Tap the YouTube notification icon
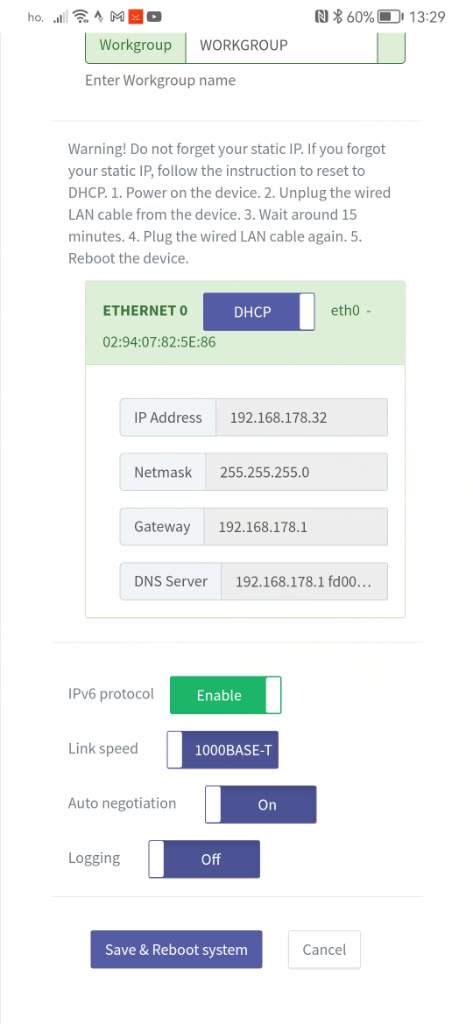The width and height of the screenshot is (473, 1024). [x=155, y=17]
